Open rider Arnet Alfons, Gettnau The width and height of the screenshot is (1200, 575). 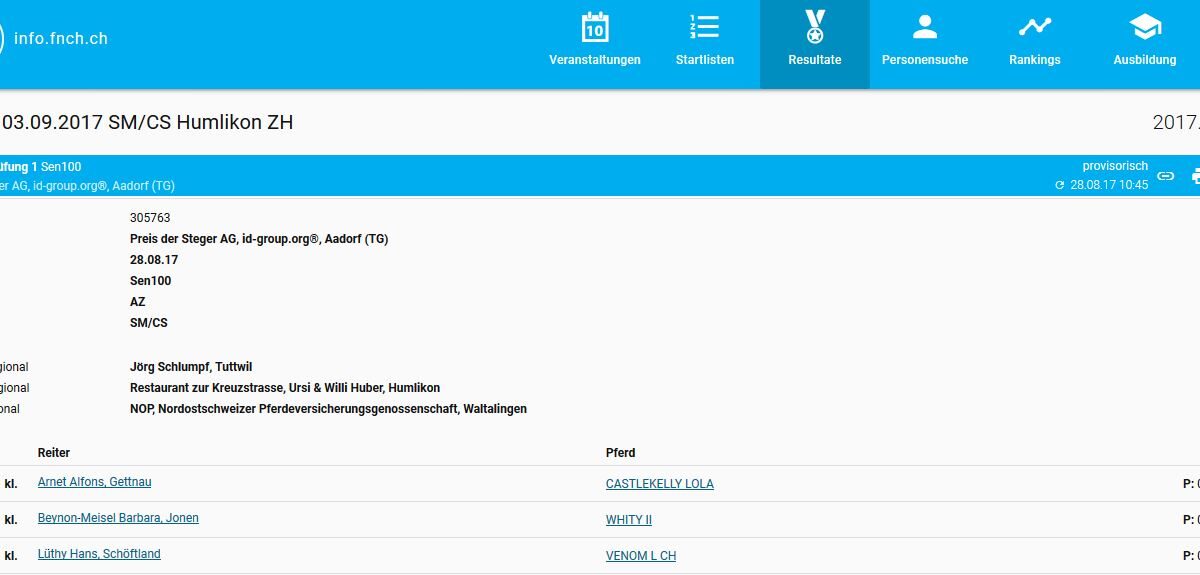[x=94, y=482]
